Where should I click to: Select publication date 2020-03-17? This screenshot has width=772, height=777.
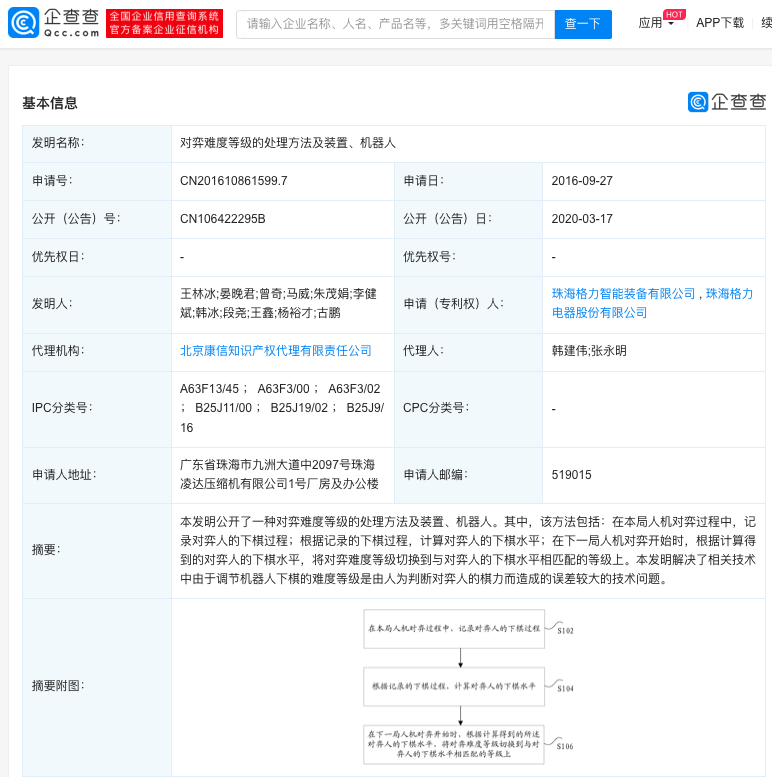pyautogui.click(x=582, y=219)
